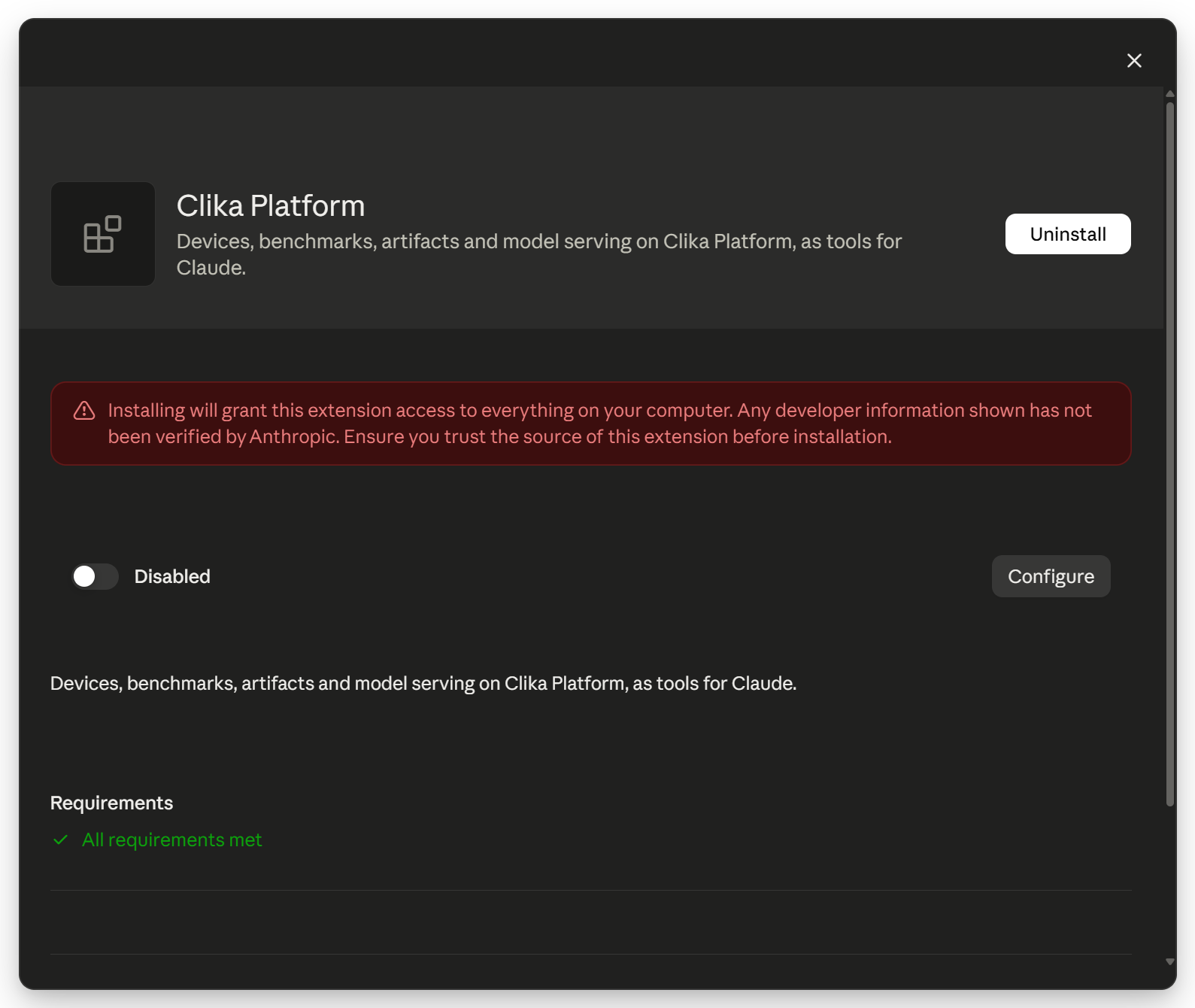The image size is (1195, 1008).
Task: Click the red installation warning message text
Action: click(x=599, y=424)
